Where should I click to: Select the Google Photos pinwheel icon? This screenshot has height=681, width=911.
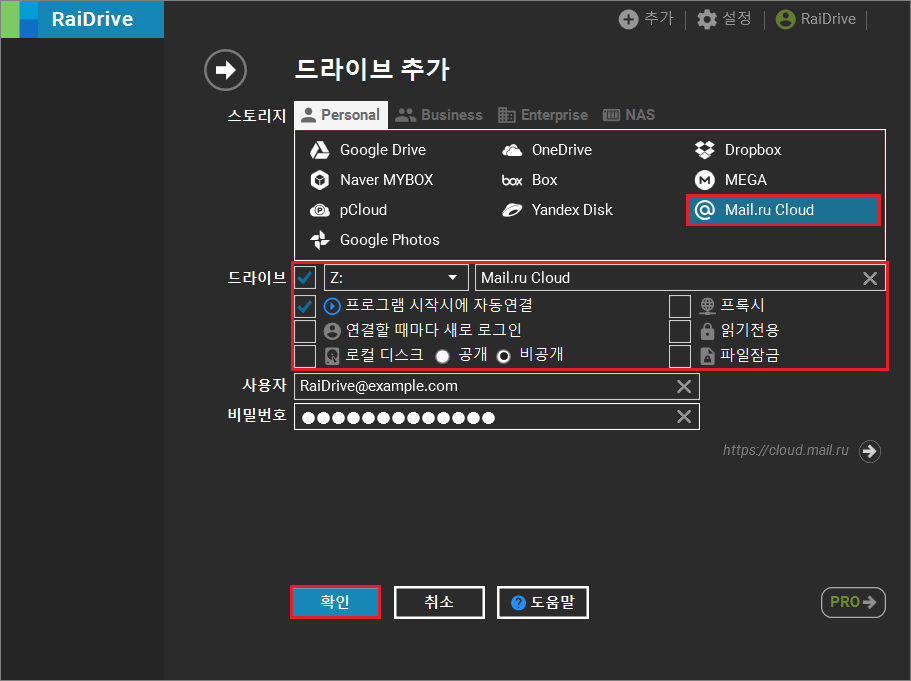[320, 240]
